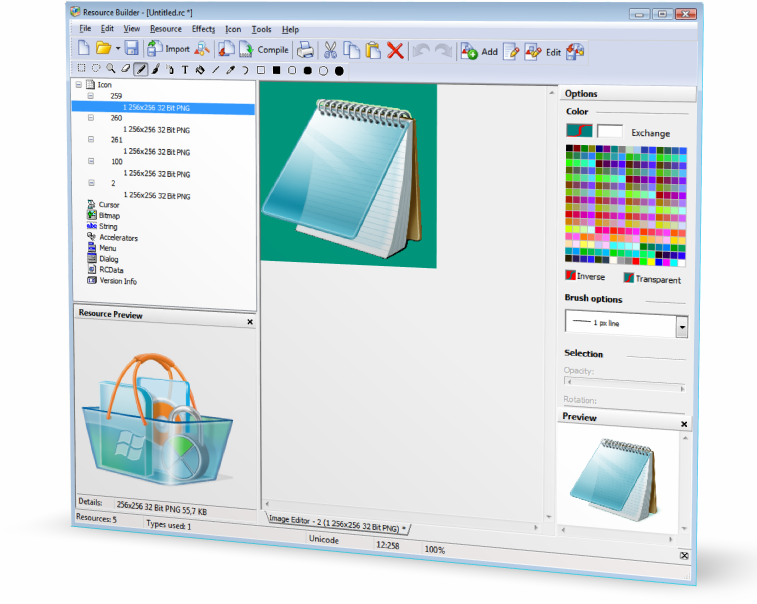Click the Print icon in toolbar

click(x=306, y=50)
